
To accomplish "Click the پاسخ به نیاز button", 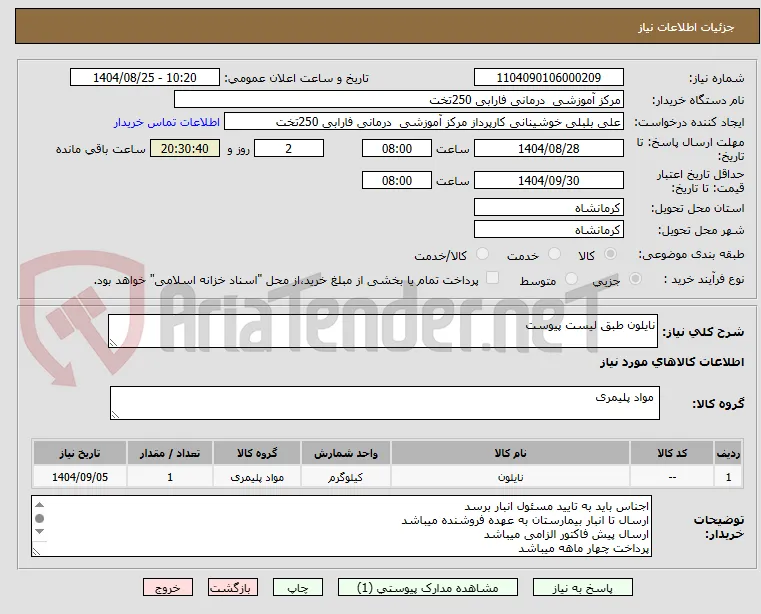I will 582,587.
